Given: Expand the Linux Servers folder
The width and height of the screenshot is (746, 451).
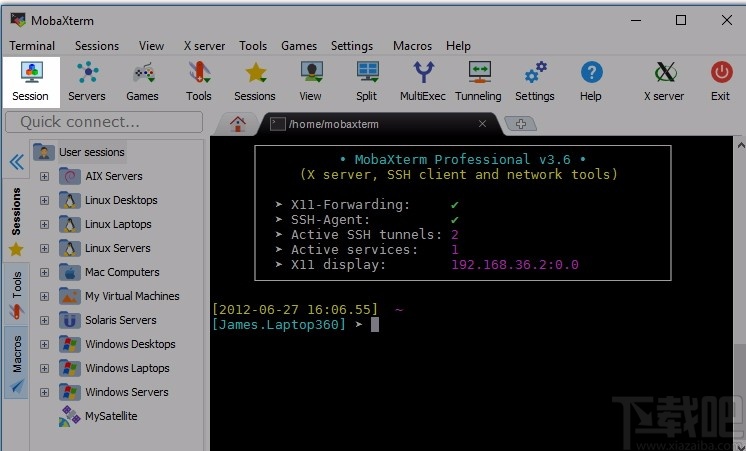Looking at the screenshot, I should 44,248.
